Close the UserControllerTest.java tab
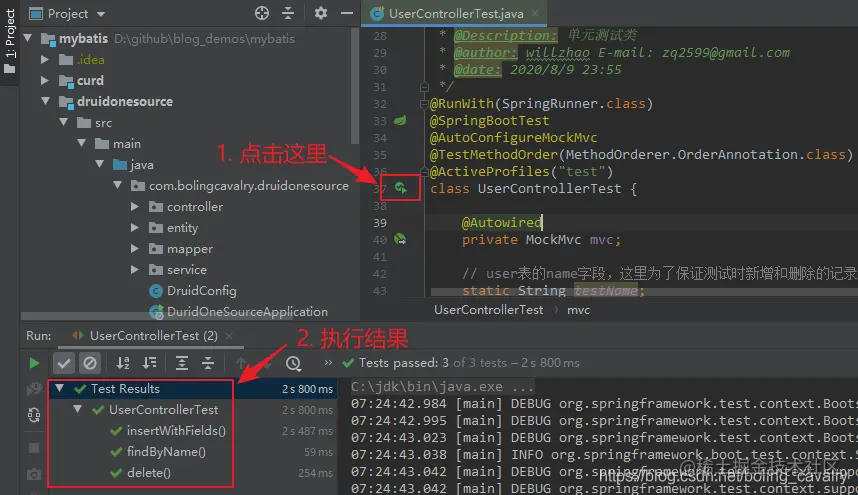 pyautogui.click(x=535, y=13)
